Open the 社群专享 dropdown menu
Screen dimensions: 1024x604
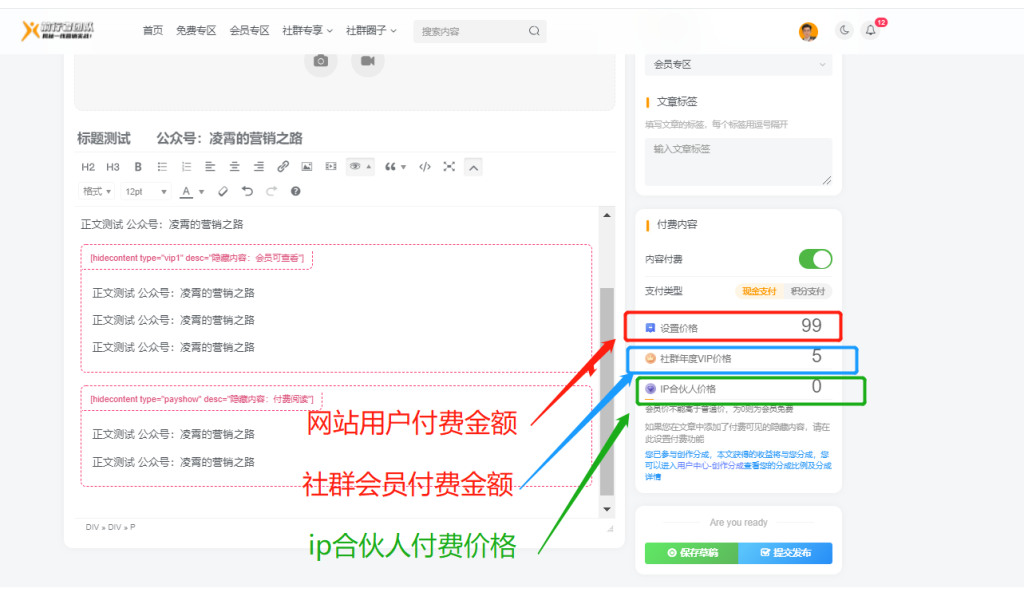pos(304,30)
